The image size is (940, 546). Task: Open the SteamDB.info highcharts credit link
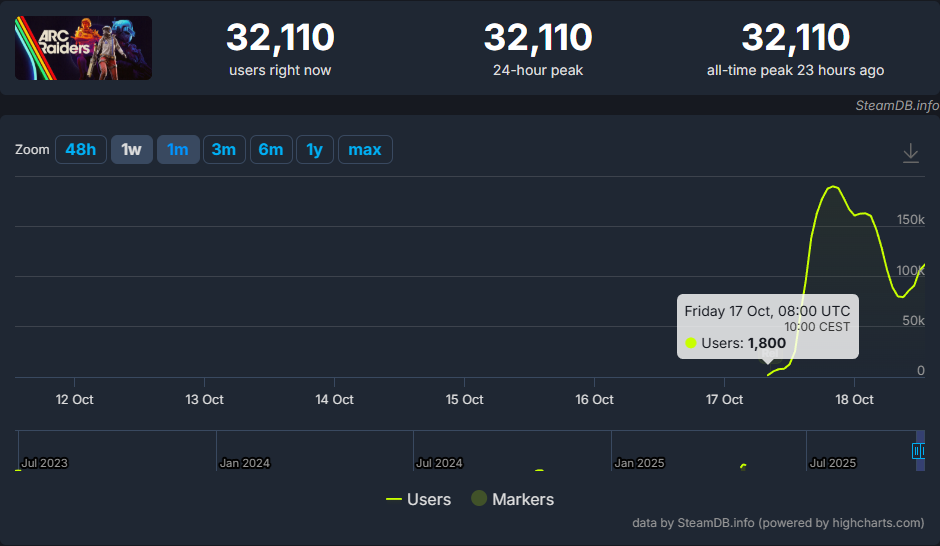point(778,523)
